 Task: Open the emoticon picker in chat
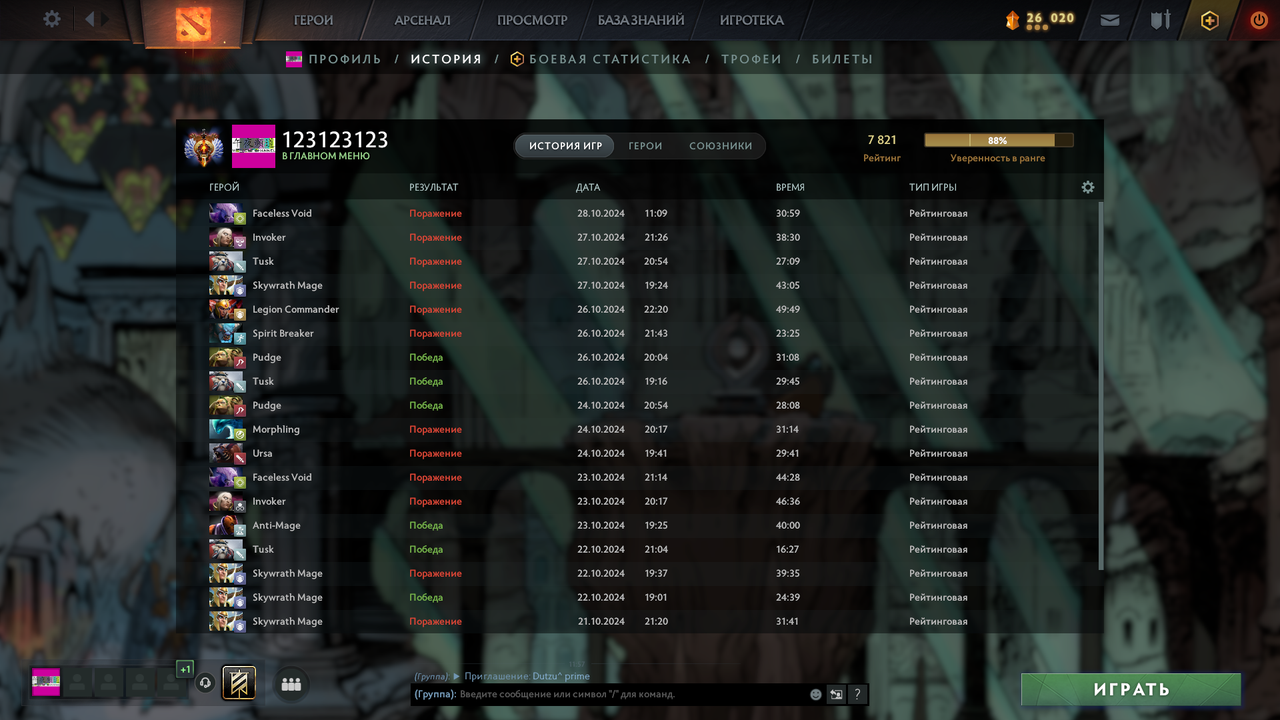pyautogui.click(x=816, y=694)
